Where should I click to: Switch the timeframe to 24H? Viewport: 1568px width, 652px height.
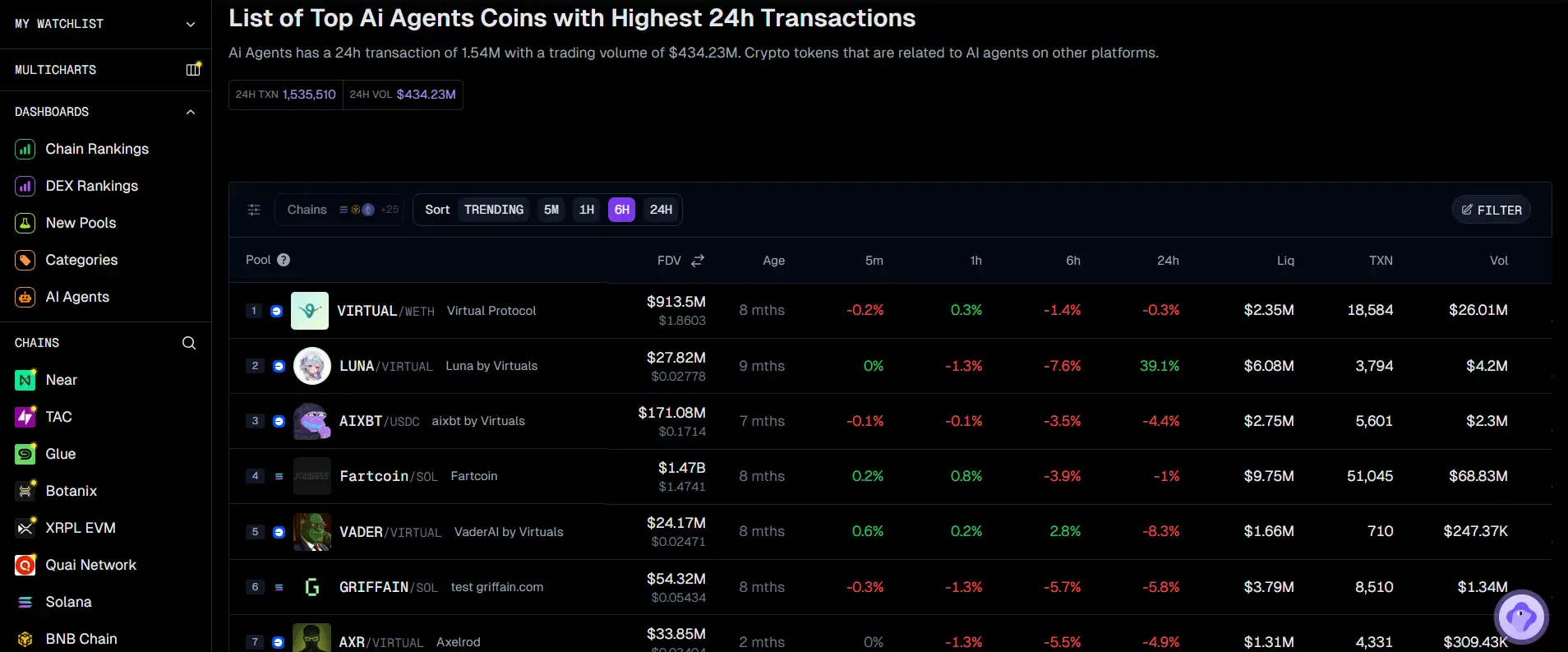[661, 210]
